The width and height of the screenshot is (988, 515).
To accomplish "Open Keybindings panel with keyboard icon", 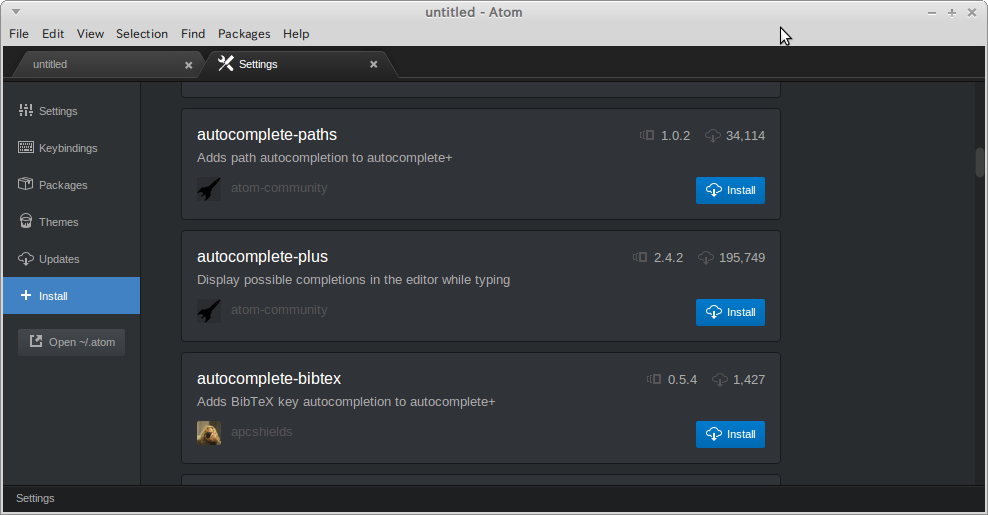I will pyautogui.click(x=58, y=148).
